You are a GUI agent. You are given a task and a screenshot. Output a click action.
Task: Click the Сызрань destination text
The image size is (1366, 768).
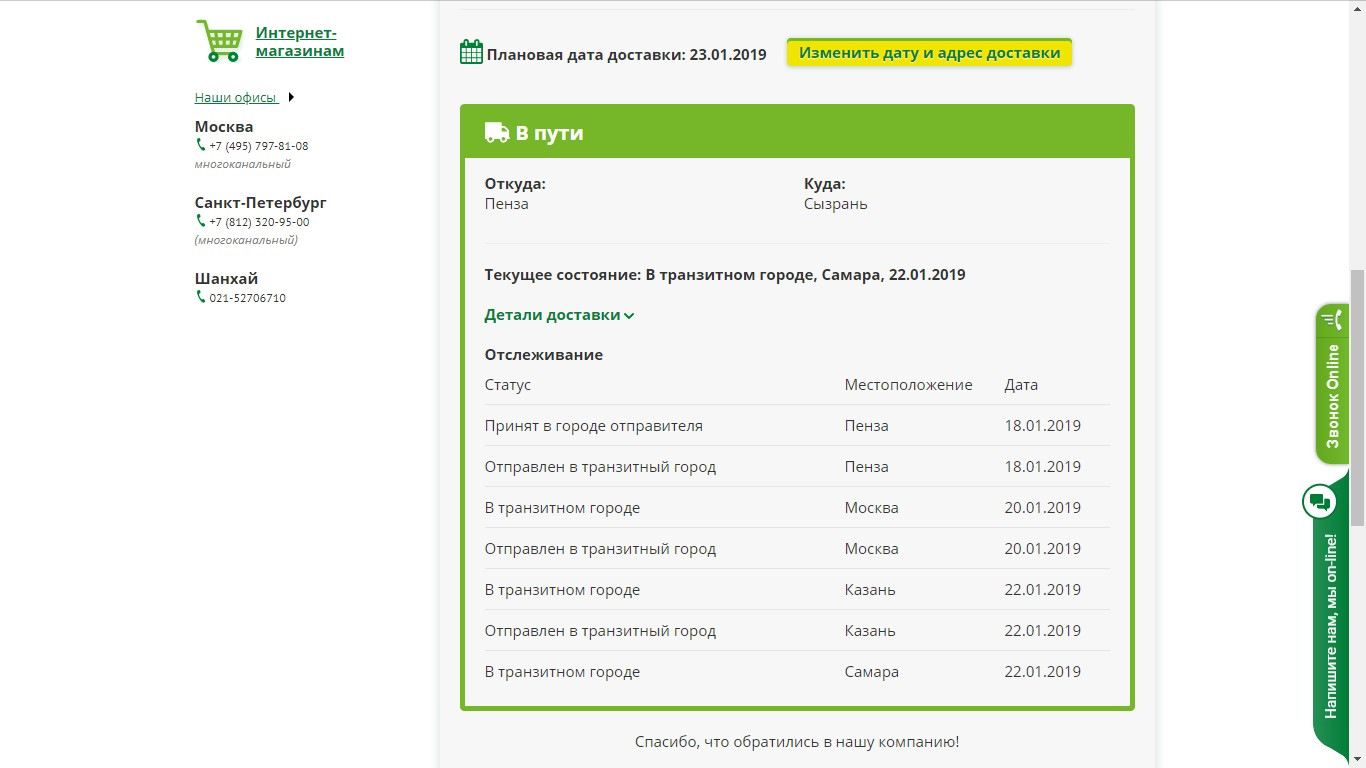(835, 204)
